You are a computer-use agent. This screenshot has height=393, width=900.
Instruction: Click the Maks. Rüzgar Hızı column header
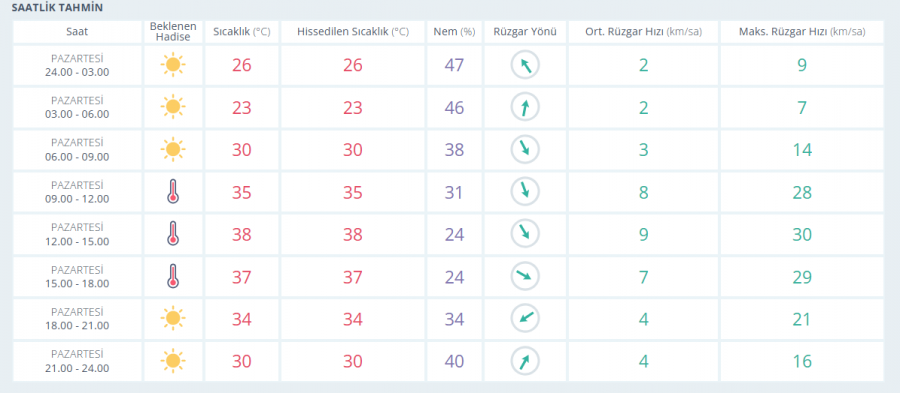point(802,32)
